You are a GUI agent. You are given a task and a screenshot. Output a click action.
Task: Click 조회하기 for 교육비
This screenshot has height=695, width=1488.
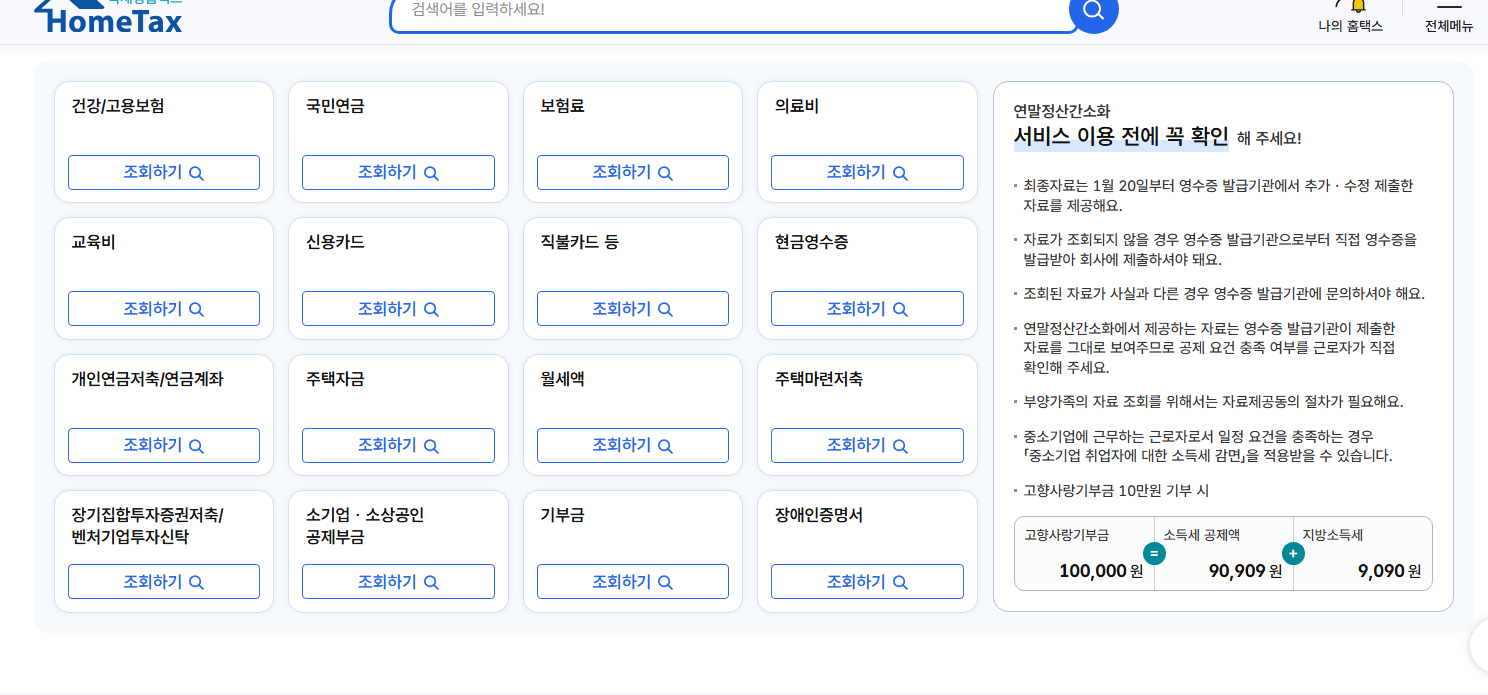163,308
